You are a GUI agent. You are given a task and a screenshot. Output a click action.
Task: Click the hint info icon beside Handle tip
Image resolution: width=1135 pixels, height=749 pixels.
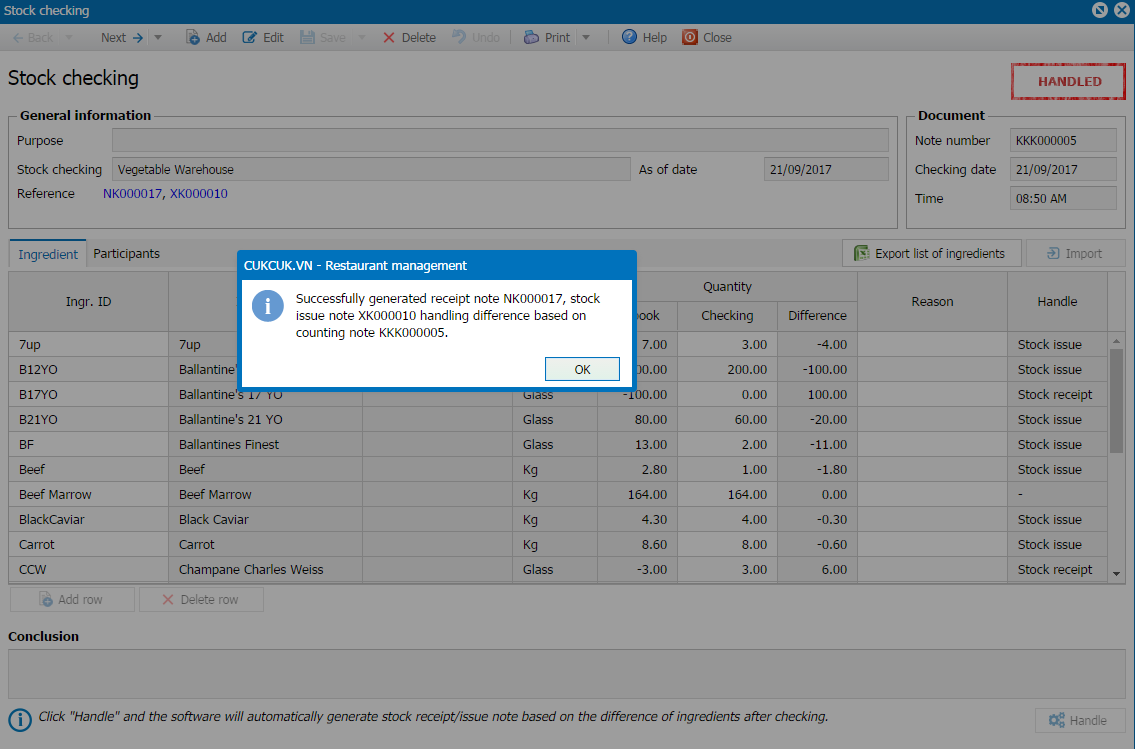click(x=20, y=720)
